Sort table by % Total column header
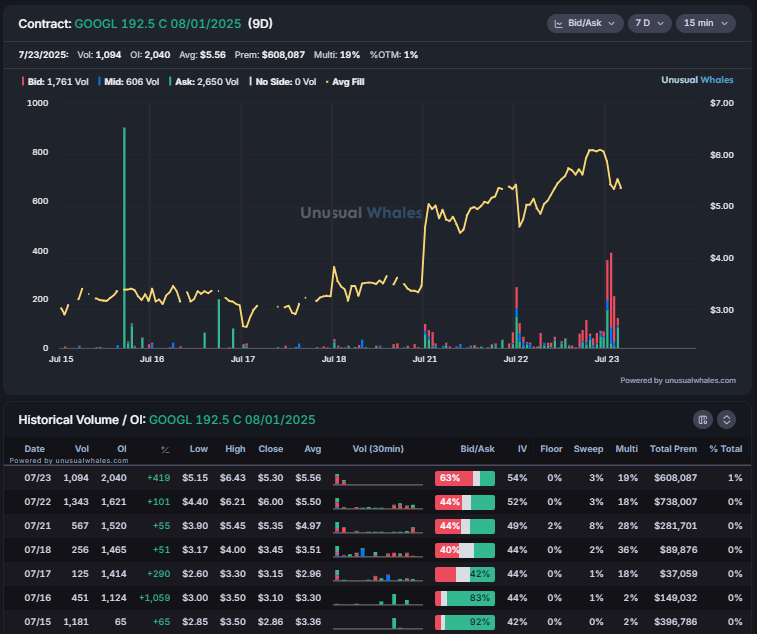This screenshot has height=634, width=757. click(726, 449)
